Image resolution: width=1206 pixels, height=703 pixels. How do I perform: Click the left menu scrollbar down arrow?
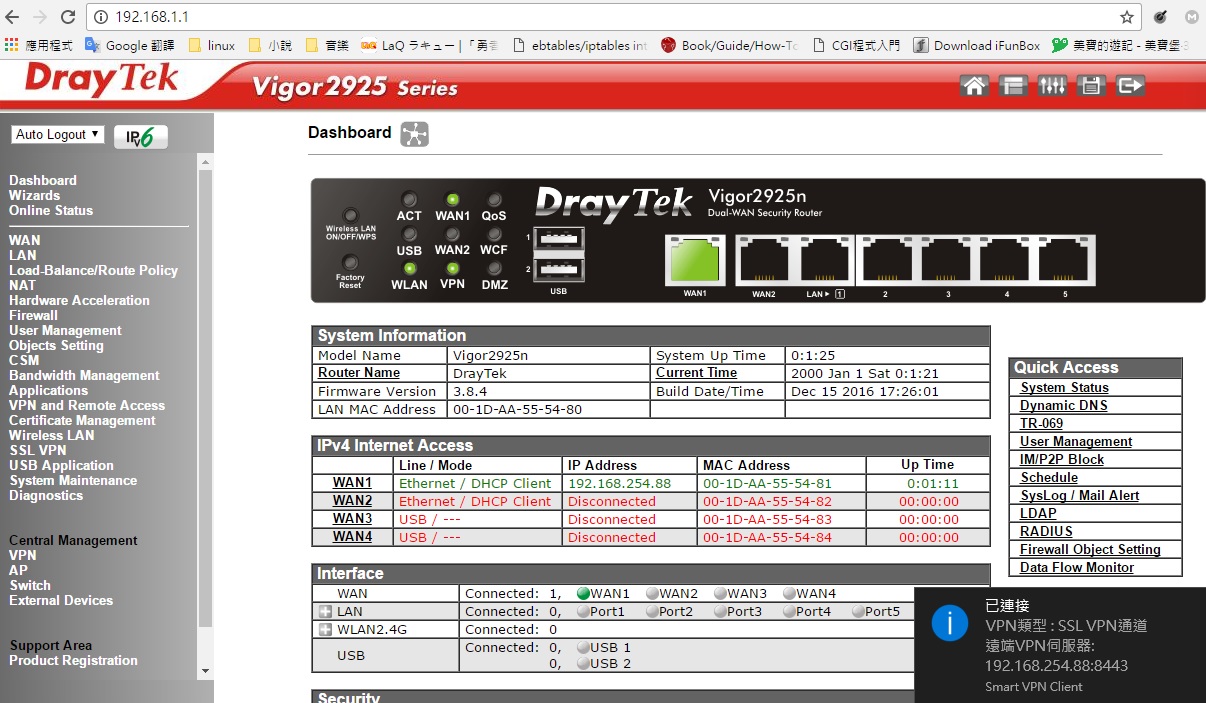coord(206,671)
